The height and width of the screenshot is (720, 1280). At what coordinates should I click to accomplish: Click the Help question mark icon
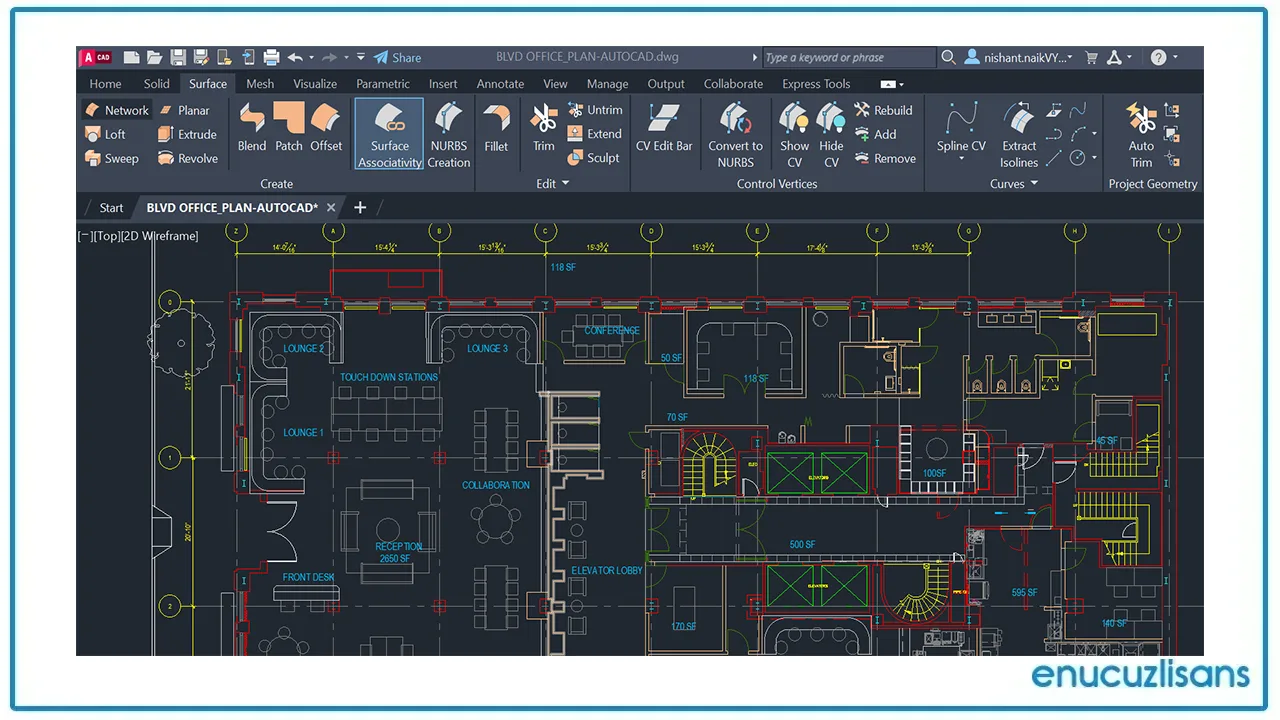pos(1158,58)
